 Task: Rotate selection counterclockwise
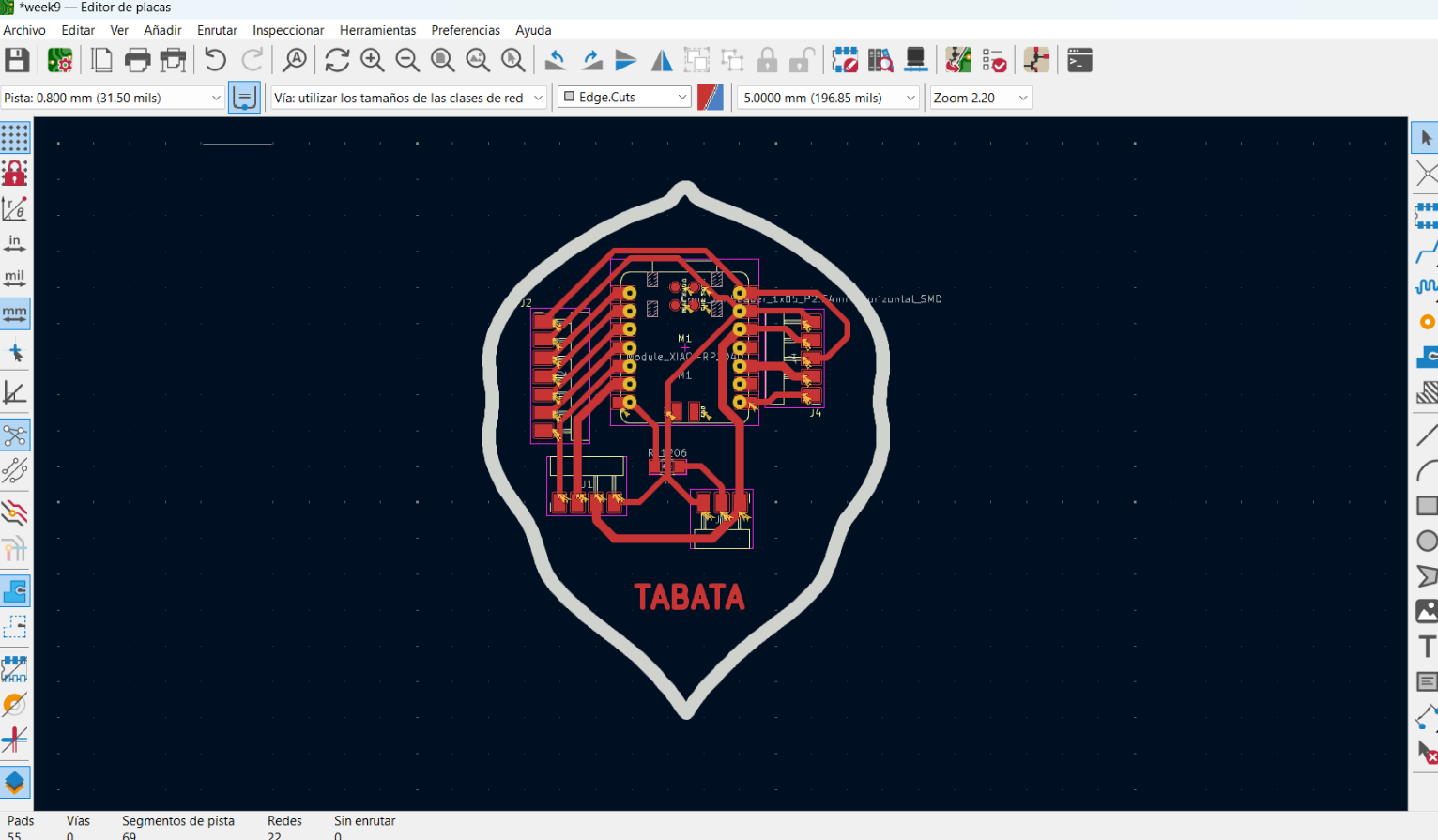click(556, 61)
